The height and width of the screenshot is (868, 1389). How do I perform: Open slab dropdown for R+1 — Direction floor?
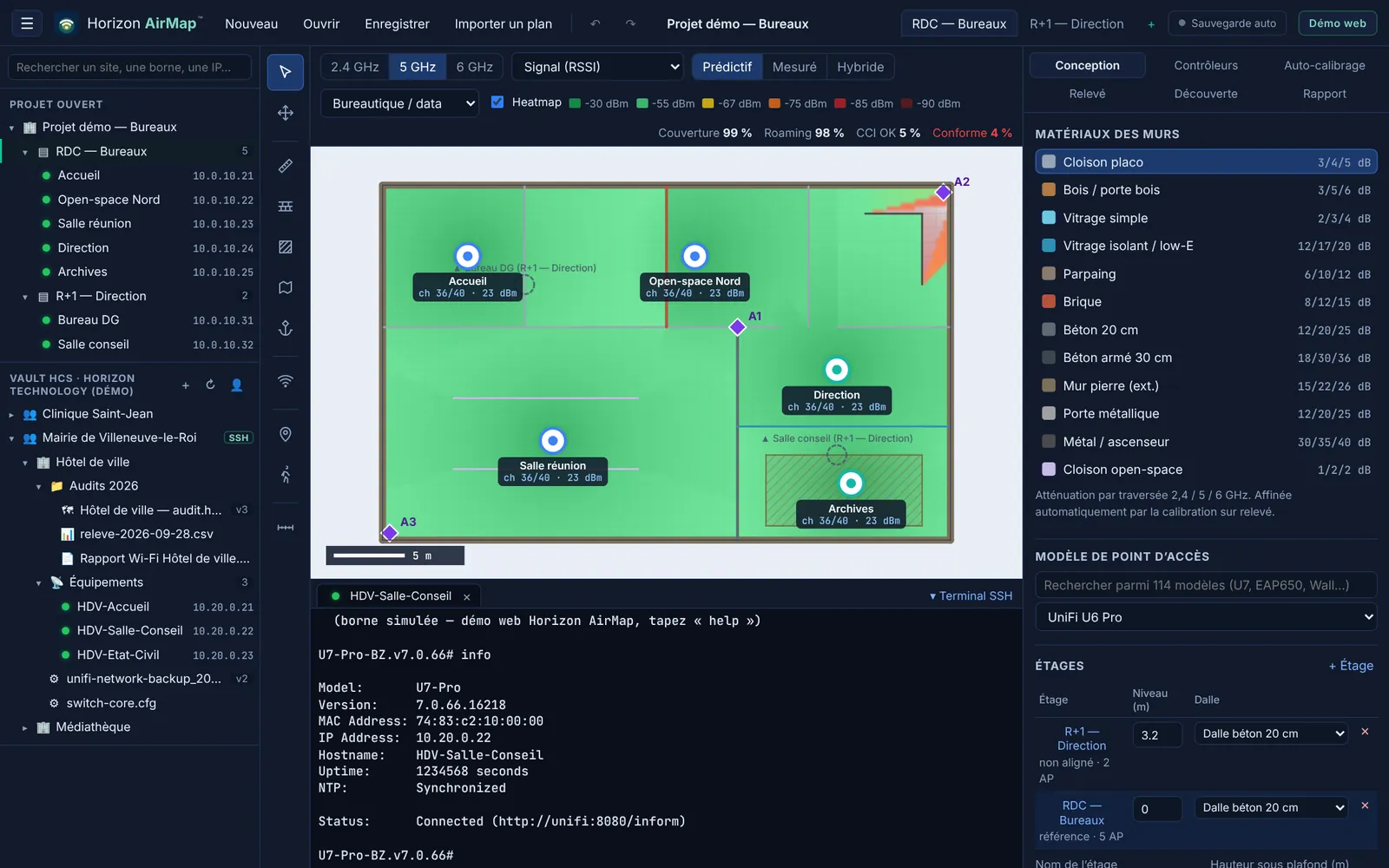1272,733
